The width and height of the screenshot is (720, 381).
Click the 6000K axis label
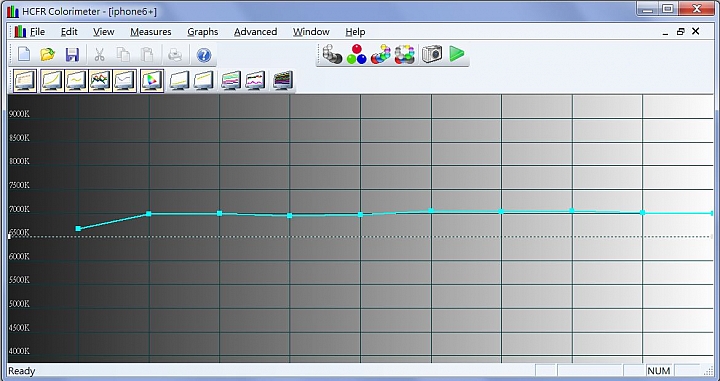[19, 257]
